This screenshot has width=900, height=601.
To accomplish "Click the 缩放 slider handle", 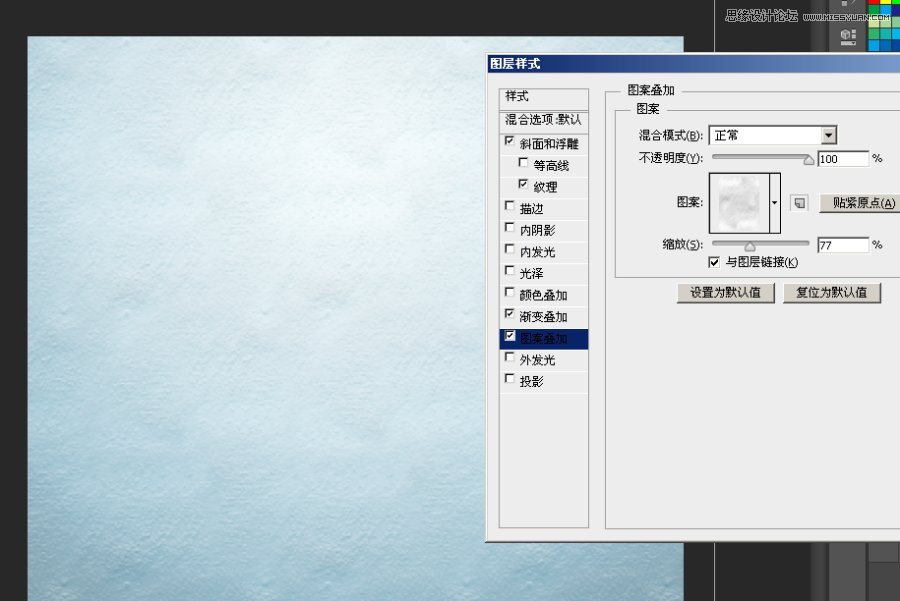I will click(750, 246).
